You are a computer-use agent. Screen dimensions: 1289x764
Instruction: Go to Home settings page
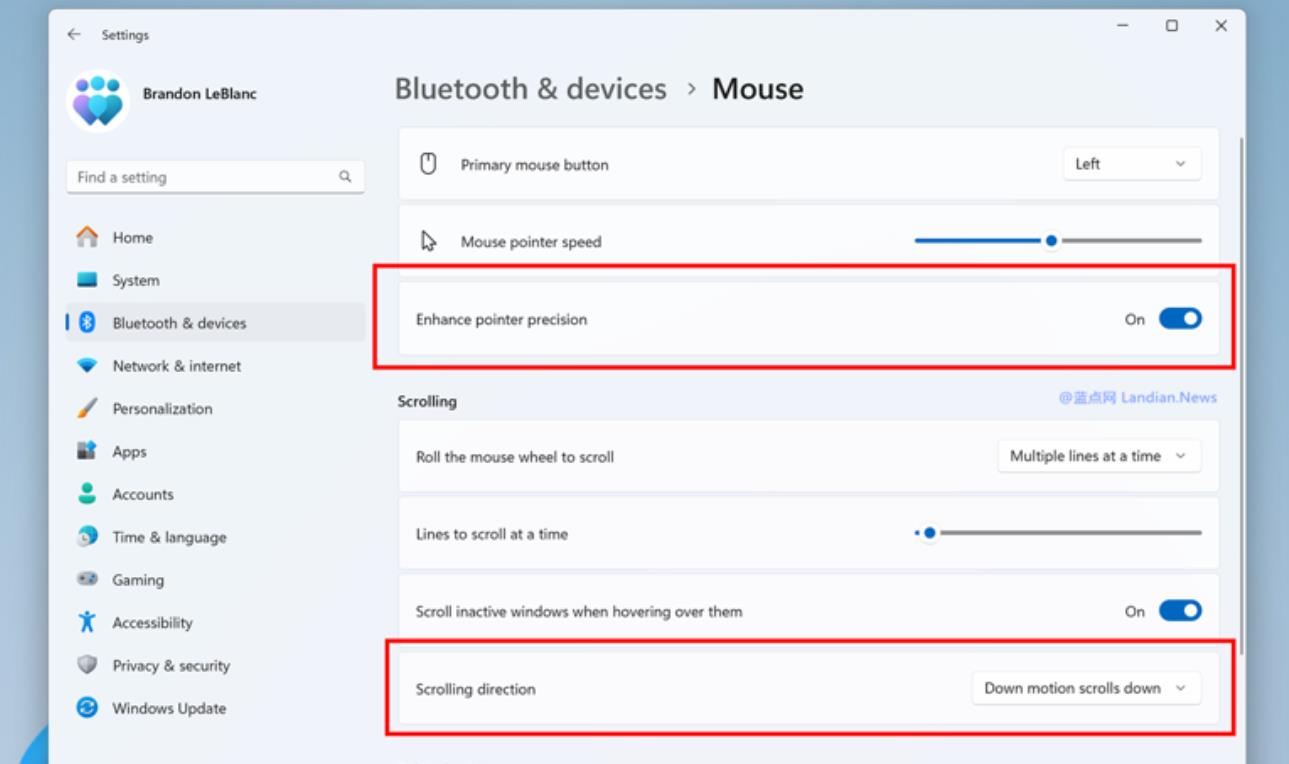215,237
